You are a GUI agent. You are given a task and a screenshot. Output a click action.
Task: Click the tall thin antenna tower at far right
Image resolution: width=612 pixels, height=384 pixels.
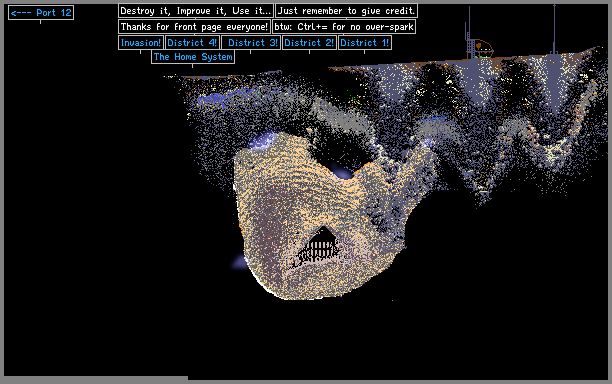(554, 29)
